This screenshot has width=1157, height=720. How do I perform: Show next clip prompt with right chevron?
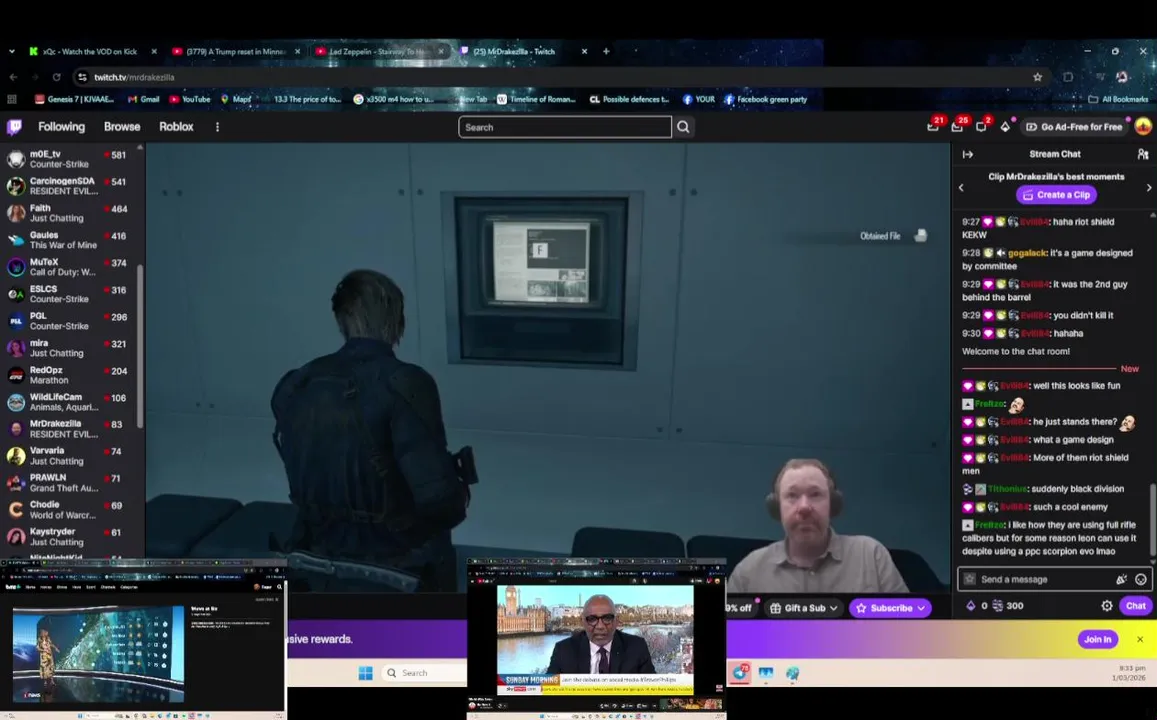click(x=1149, y=187)
